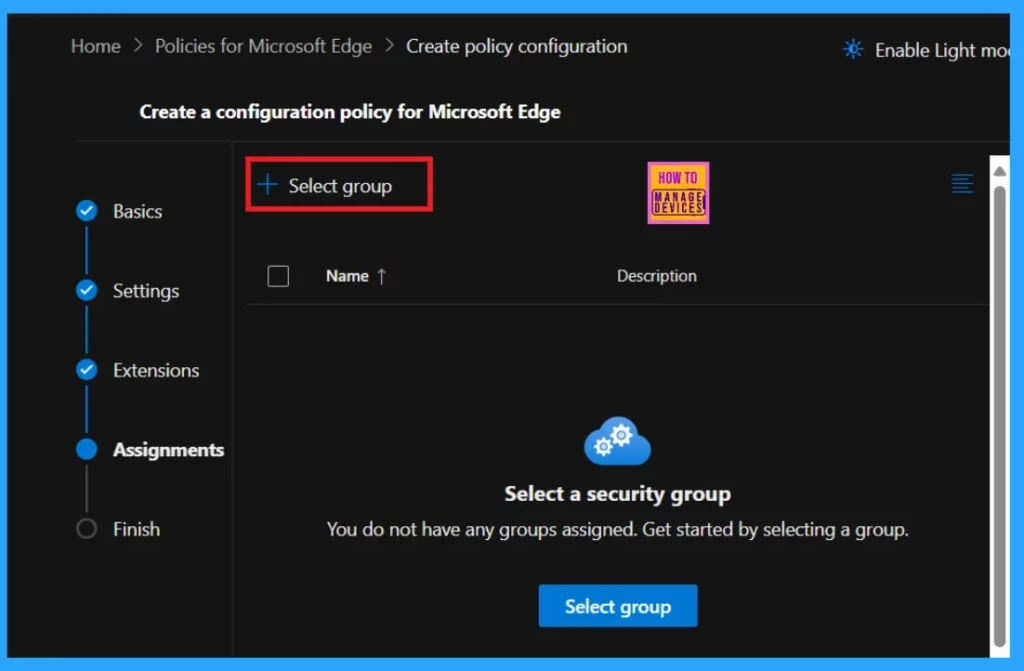Image resolution: width=1024 pixels, height=671 pixels.
Task: Jump to the Finish step
Action: click(136, 529)
